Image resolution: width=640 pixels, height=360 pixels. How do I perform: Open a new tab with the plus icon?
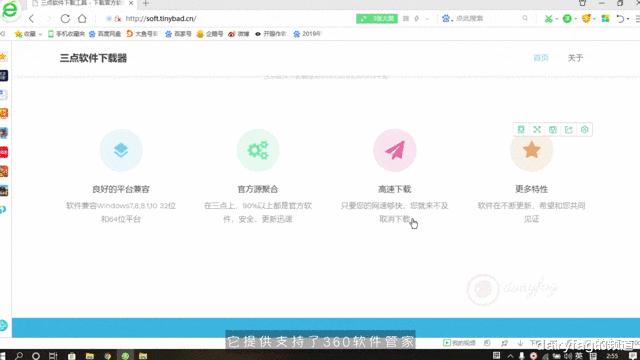click(146, 3)
